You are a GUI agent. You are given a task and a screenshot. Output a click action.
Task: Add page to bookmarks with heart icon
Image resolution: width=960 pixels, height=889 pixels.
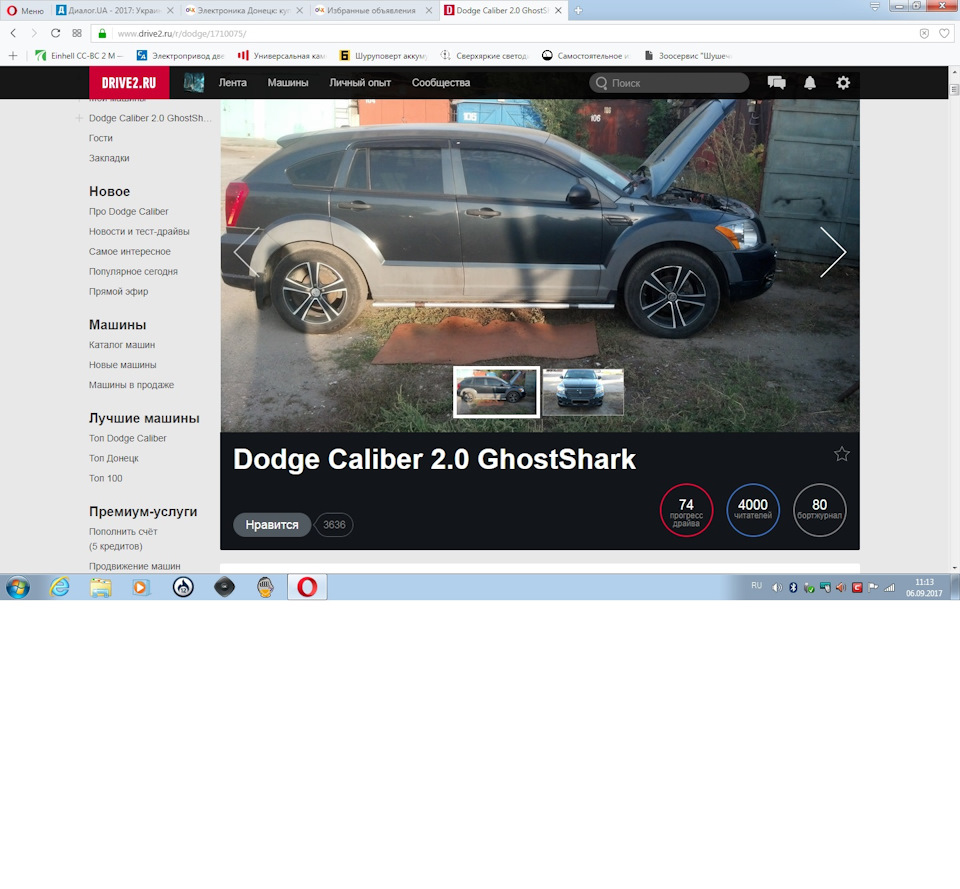point(944,33)
